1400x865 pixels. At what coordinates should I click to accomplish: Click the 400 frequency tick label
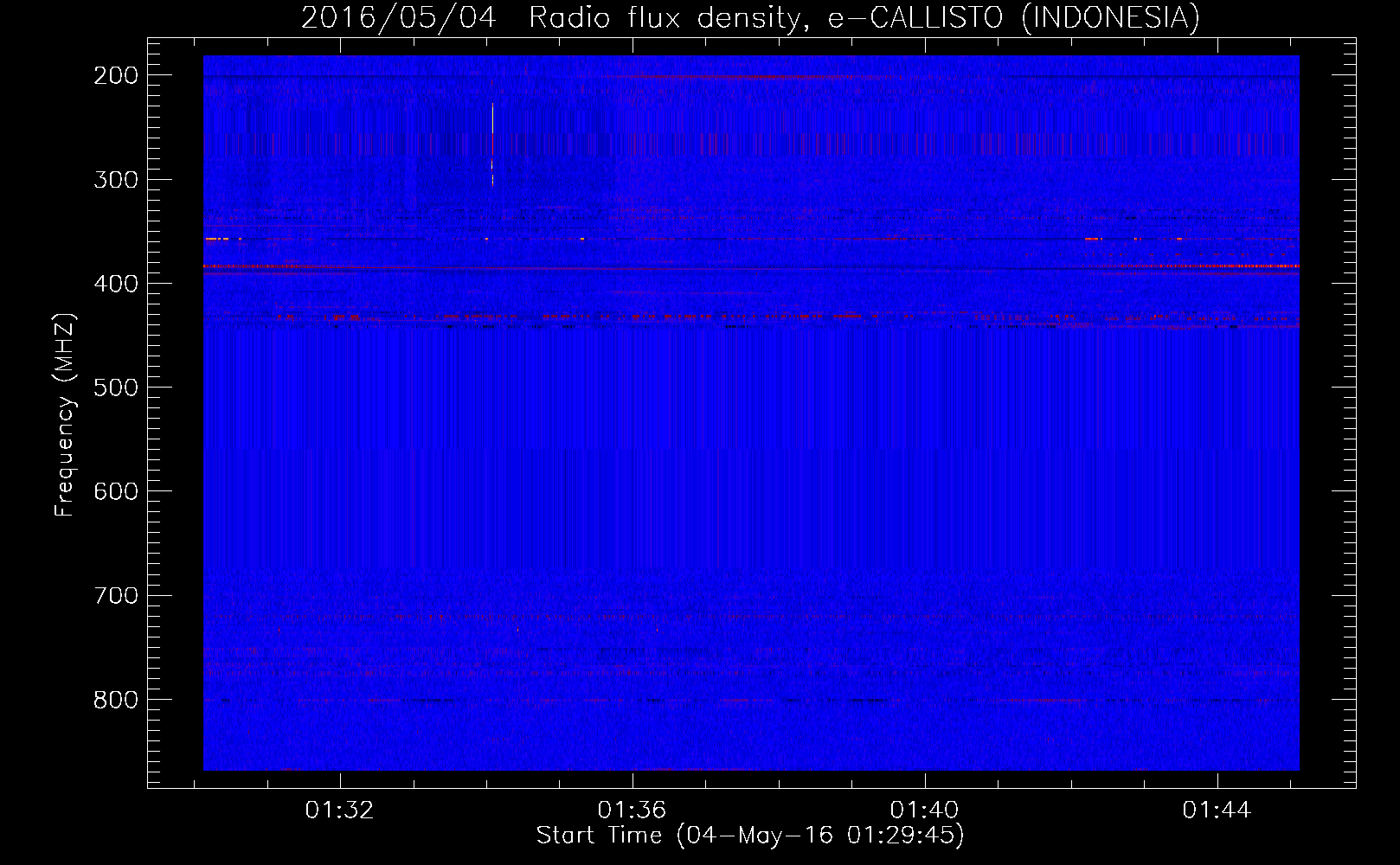click(116, 284)
